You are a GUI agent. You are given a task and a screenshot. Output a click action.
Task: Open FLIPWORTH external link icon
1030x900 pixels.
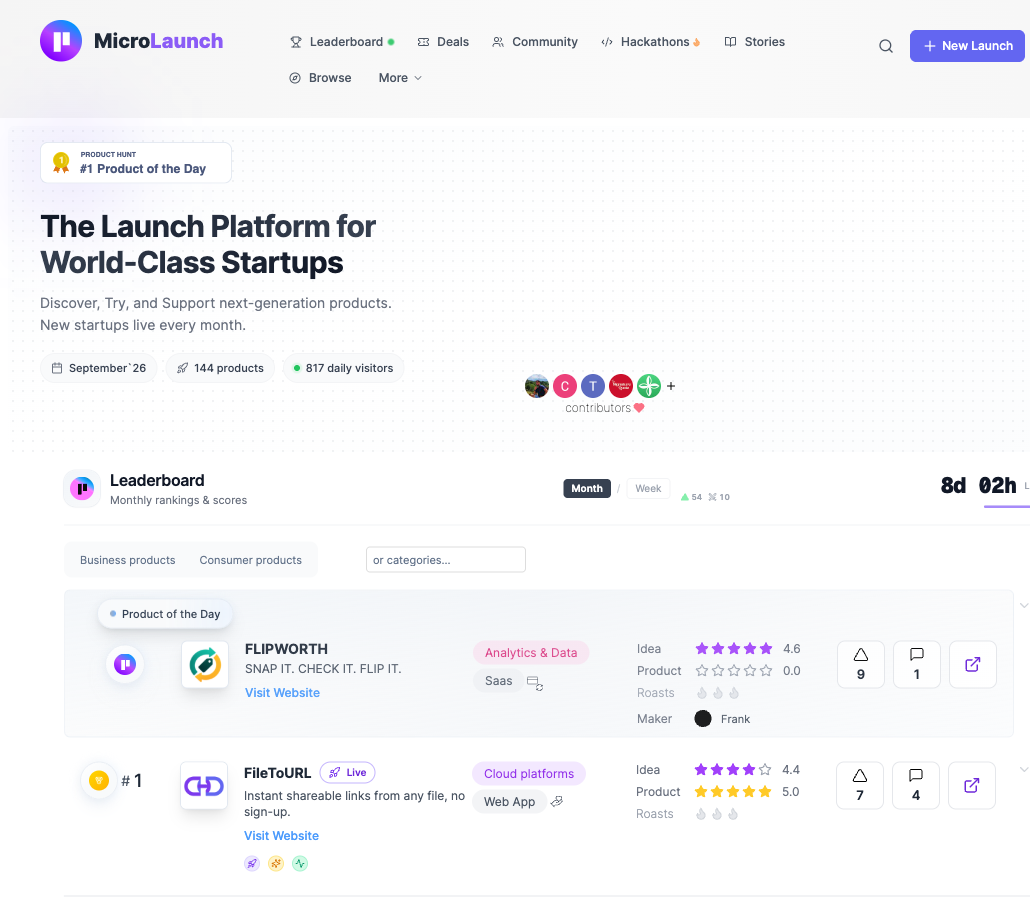pos(973,664)
